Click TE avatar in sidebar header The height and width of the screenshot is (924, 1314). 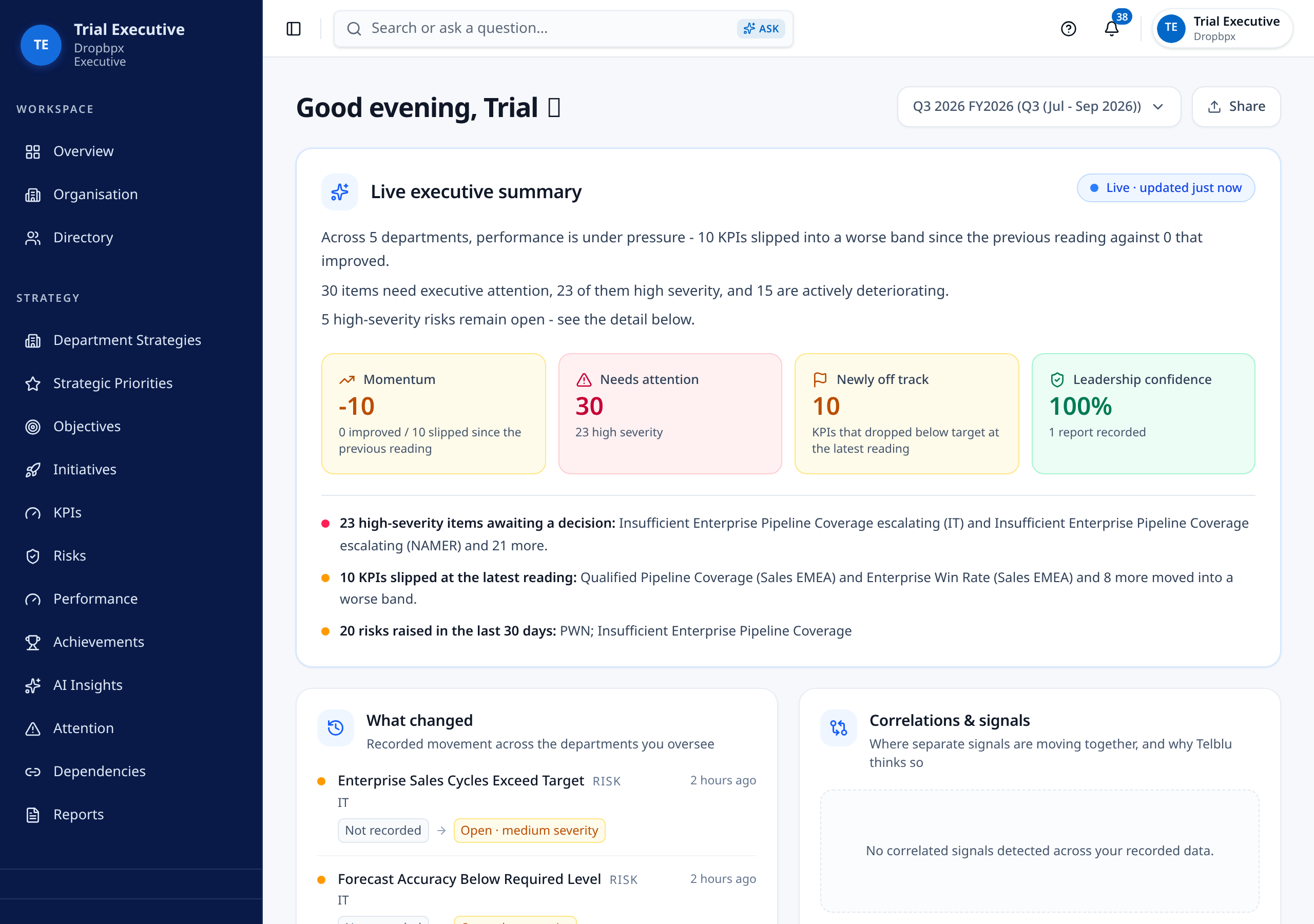click(41, 45)
